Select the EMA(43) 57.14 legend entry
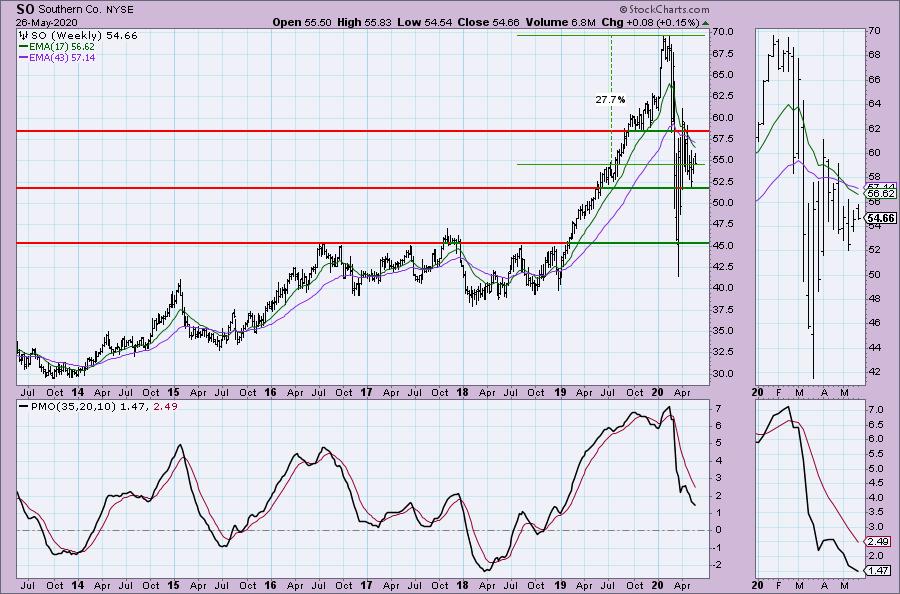The image size is (900, 594). (60, 58)
